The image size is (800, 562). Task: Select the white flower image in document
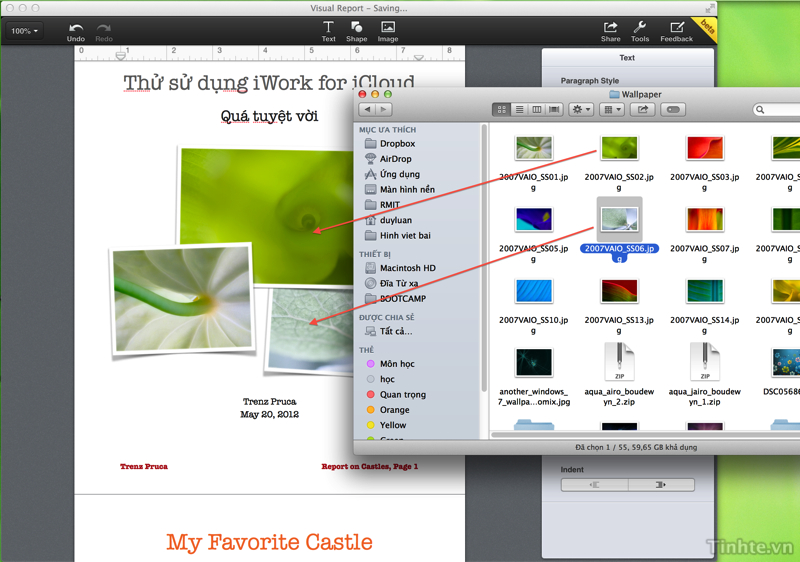[x=182, y=300]
